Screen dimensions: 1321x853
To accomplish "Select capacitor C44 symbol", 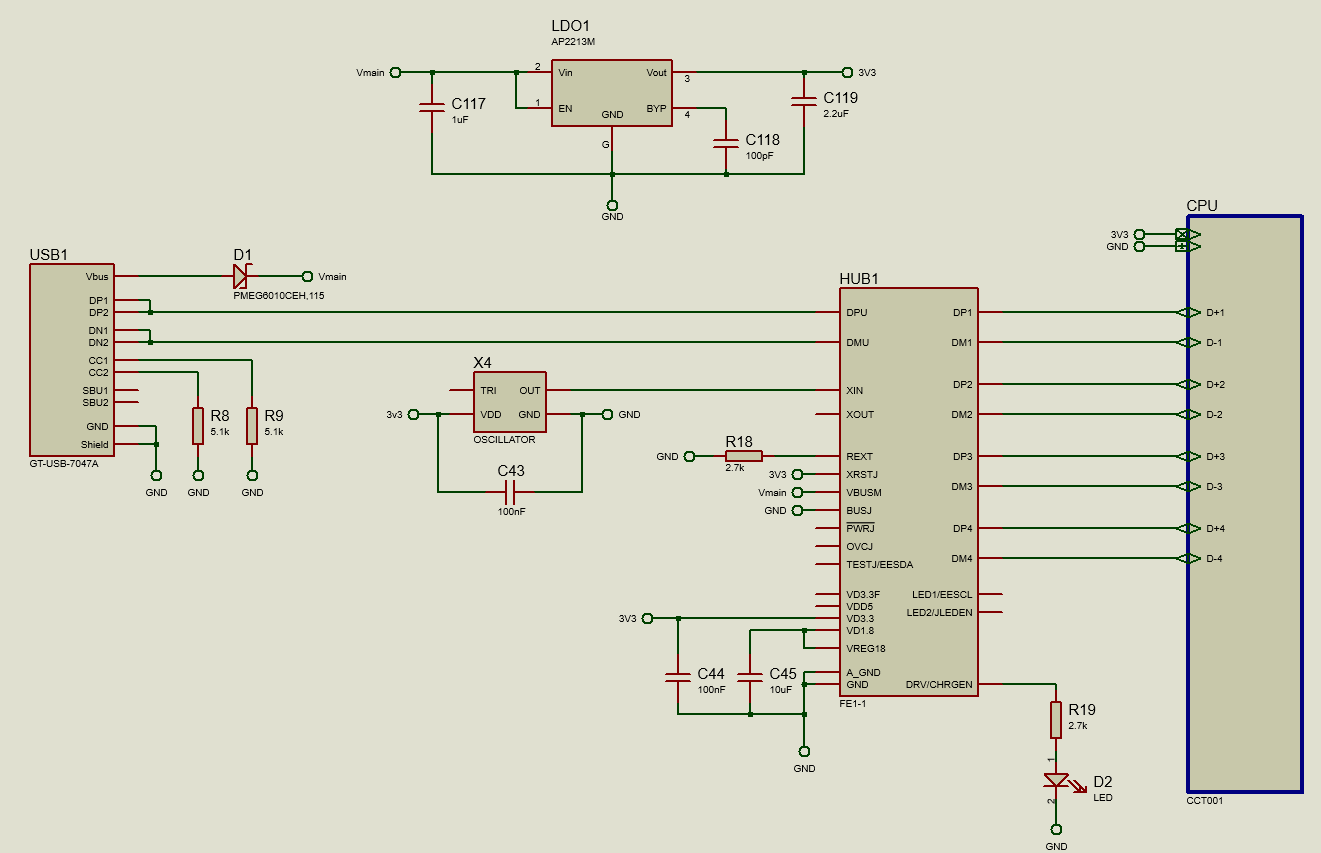I will (677, 677).
